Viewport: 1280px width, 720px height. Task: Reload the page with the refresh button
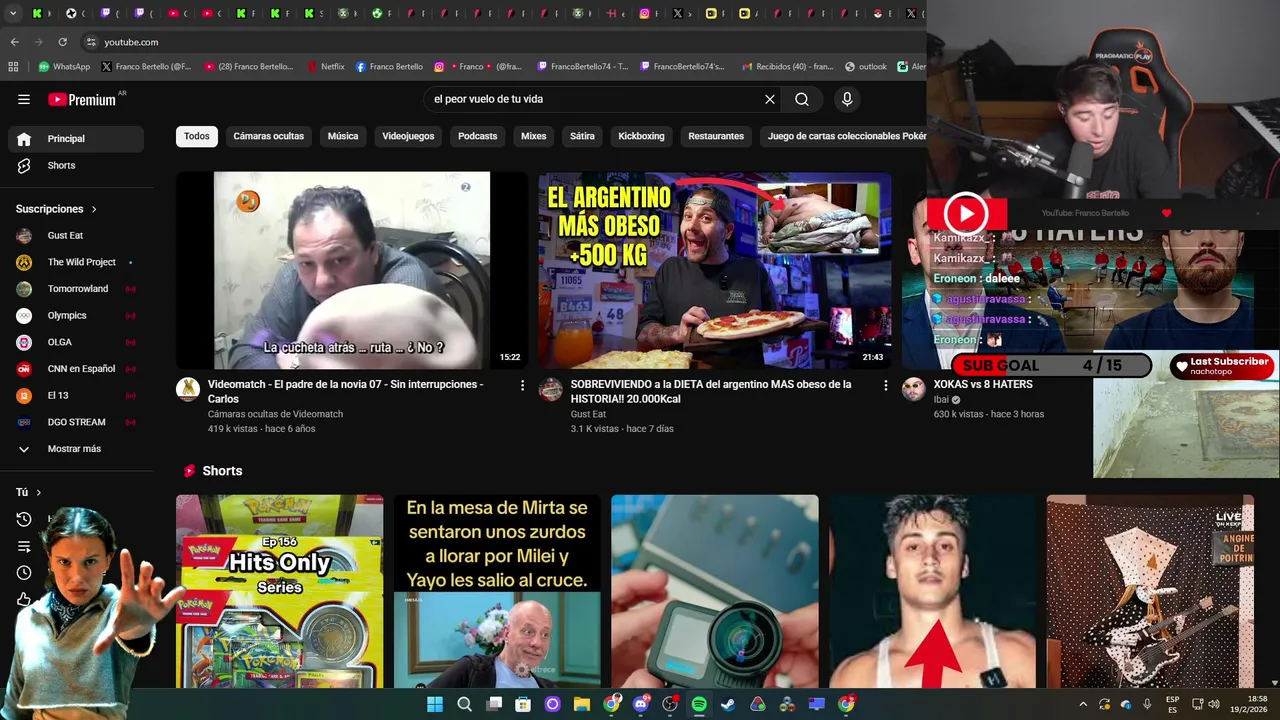coord(62,42)
